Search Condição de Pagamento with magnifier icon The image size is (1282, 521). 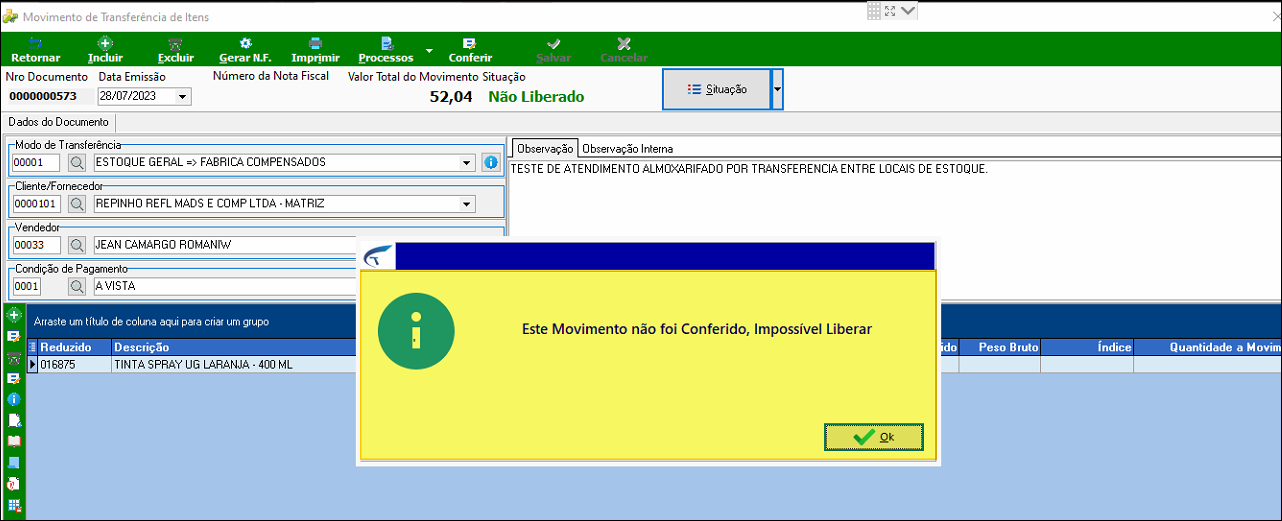77,287
